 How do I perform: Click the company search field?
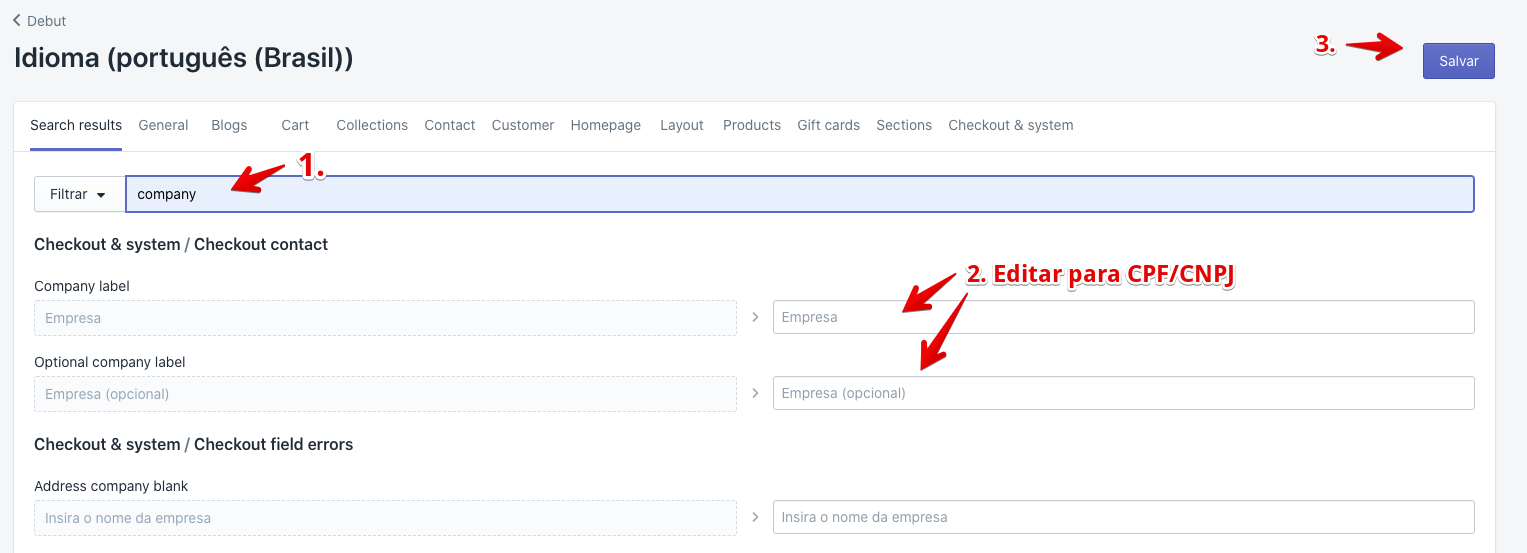click(x=799, y=194)
